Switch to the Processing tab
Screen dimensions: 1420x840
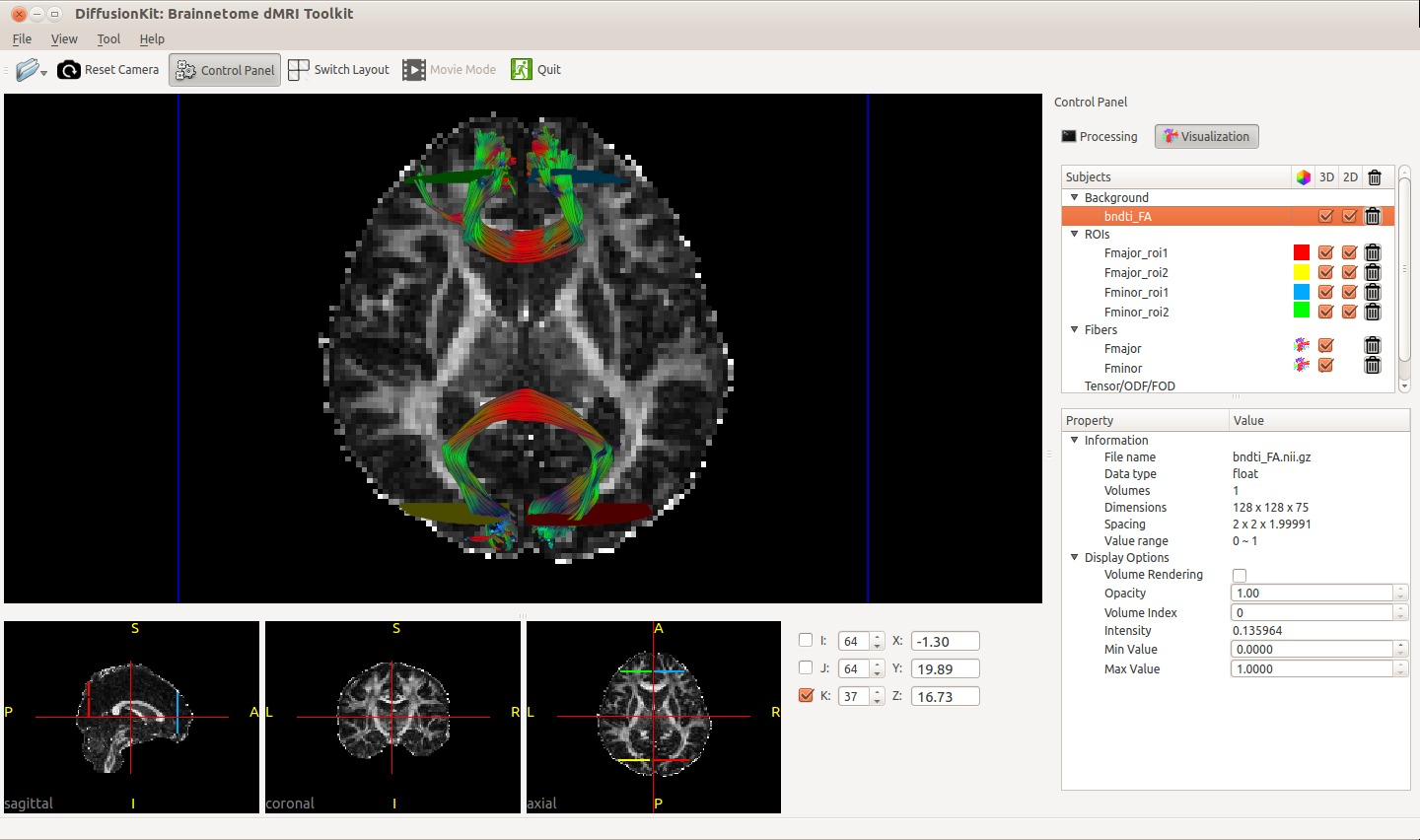click(1099, 137)
